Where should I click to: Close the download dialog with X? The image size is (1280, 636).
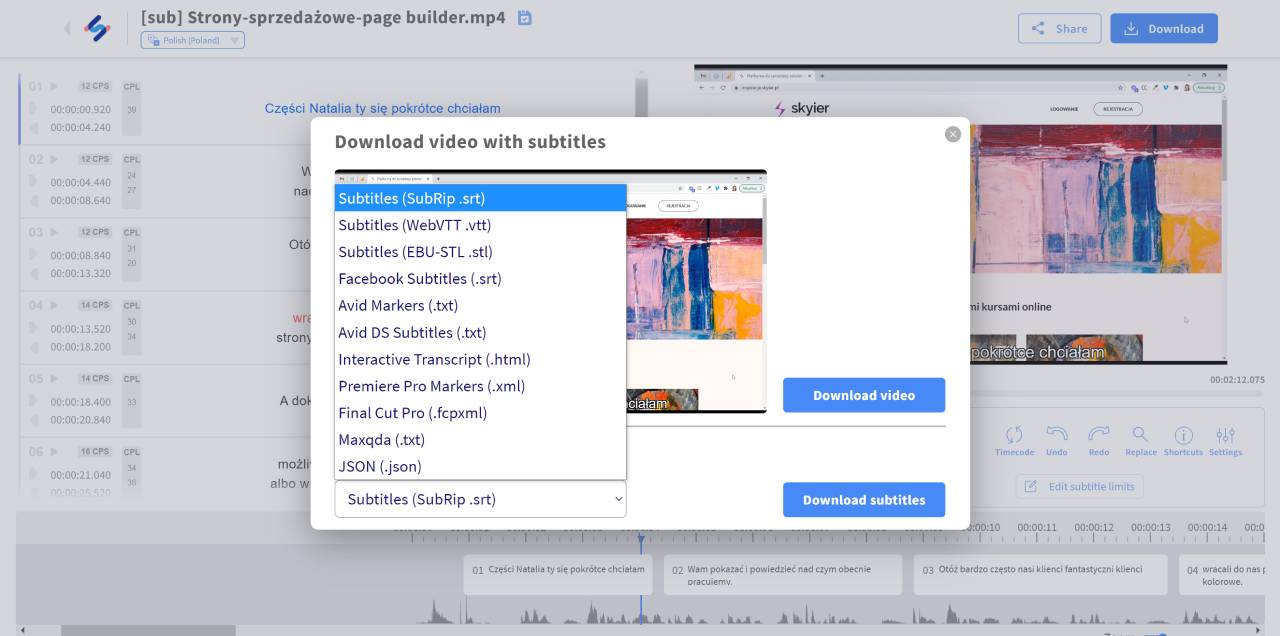[952, 134]
